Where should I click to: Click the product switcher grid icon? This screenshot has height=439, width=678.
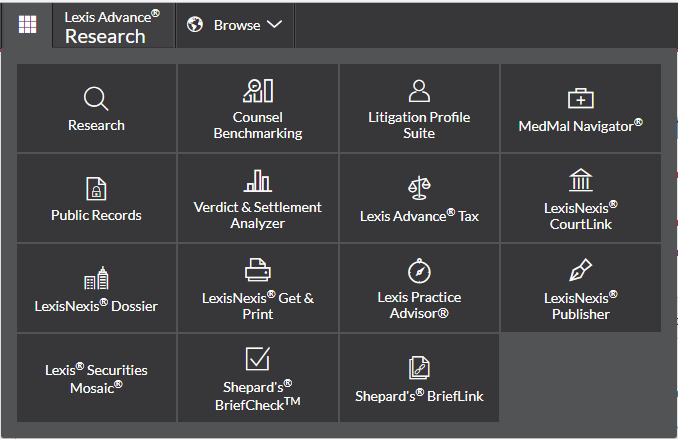[27, 24]
